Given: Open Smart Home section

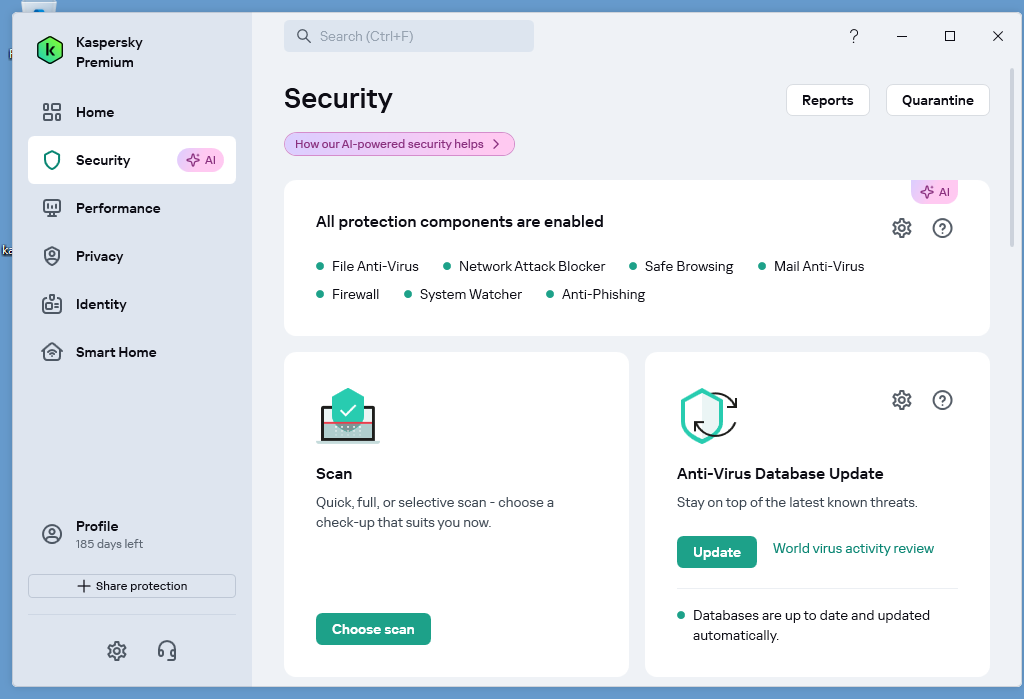Looking at the screenshot, I should (132, 352).
